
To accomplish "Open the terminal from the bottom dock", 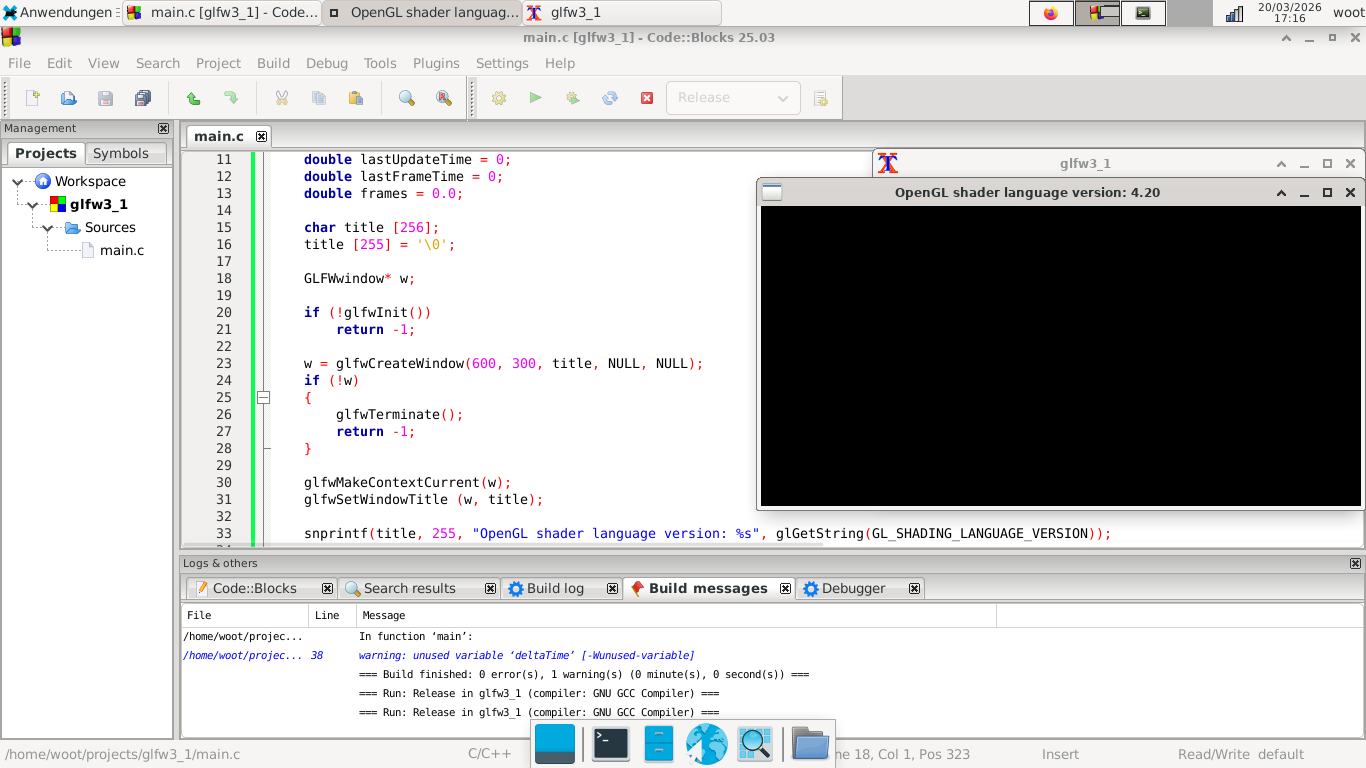I will tap(610, 744).
